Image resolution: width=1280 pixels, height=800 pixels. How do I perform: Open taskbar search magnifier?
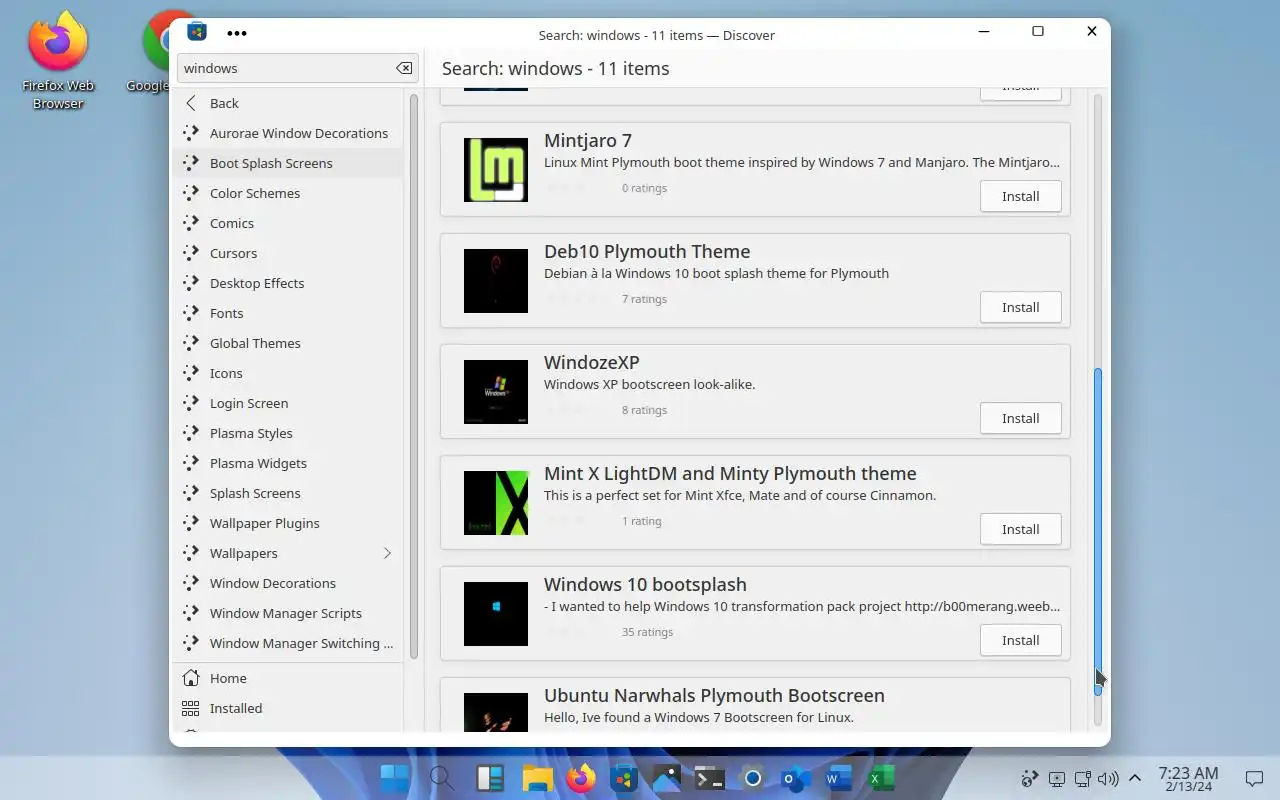[x=441, y=778]
